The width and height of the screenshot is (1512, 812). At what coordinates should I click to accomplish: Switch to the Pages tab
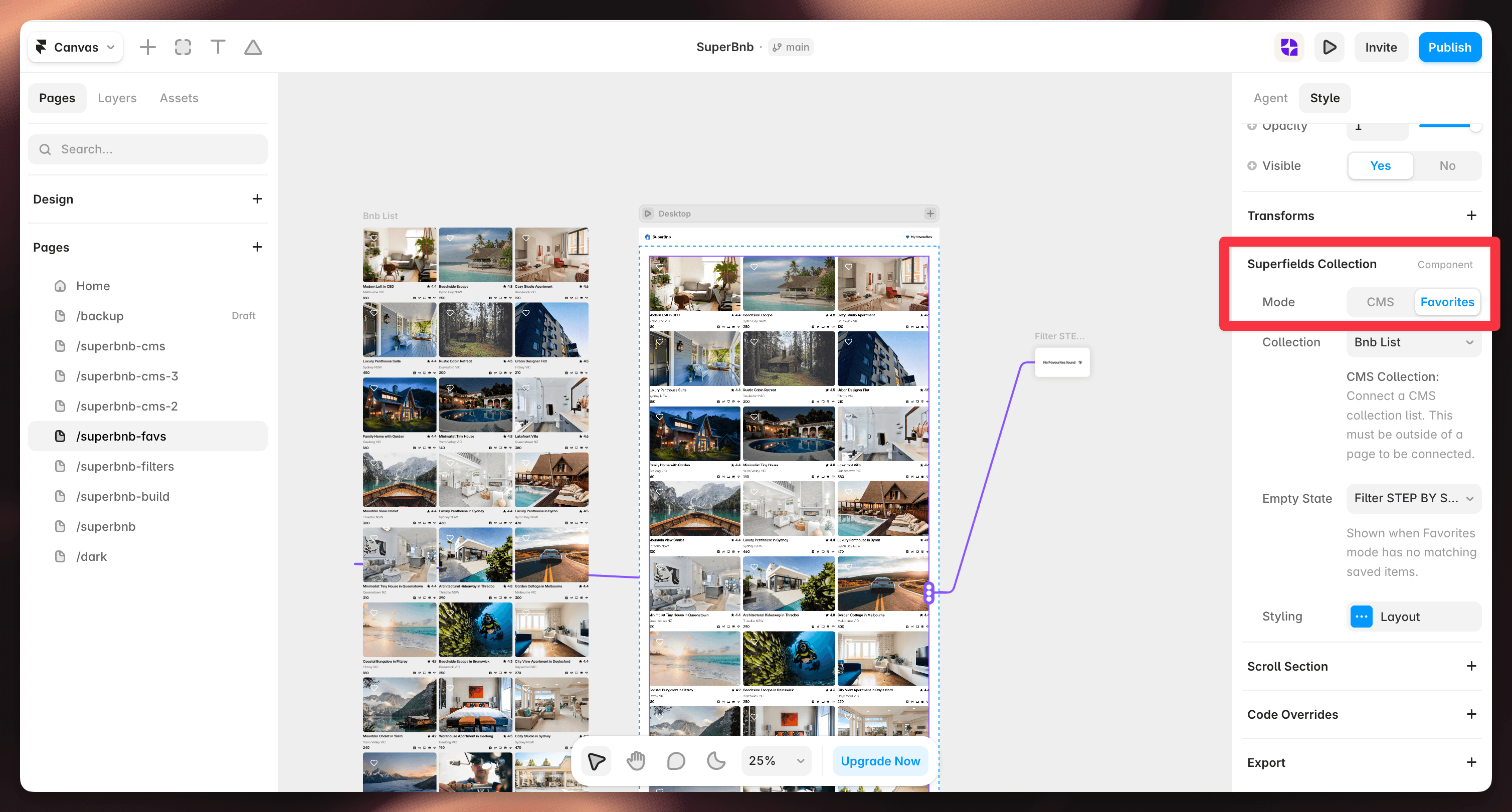[57, 98]
